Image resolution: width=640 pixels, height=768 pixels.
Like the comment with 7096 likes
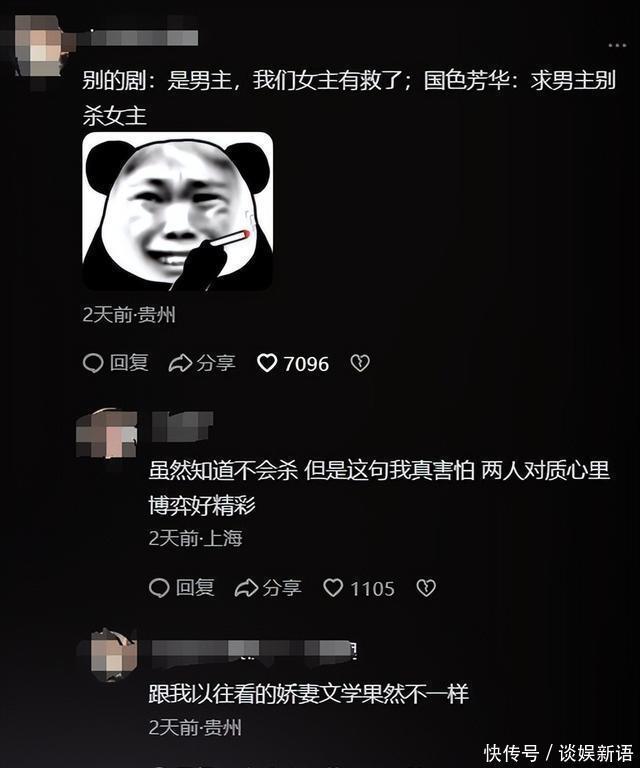point(267,363)
